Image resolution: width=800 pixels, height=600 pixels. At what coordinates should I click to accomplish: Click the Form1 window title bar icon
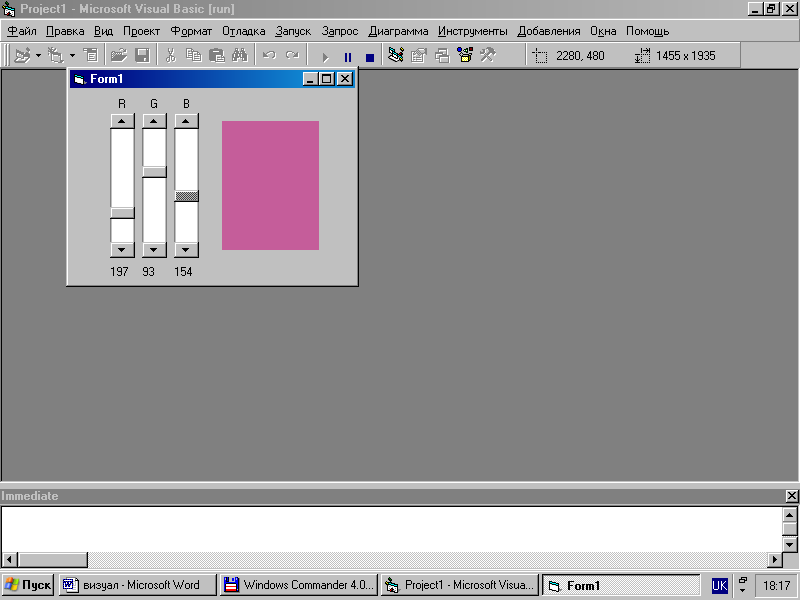80,79
